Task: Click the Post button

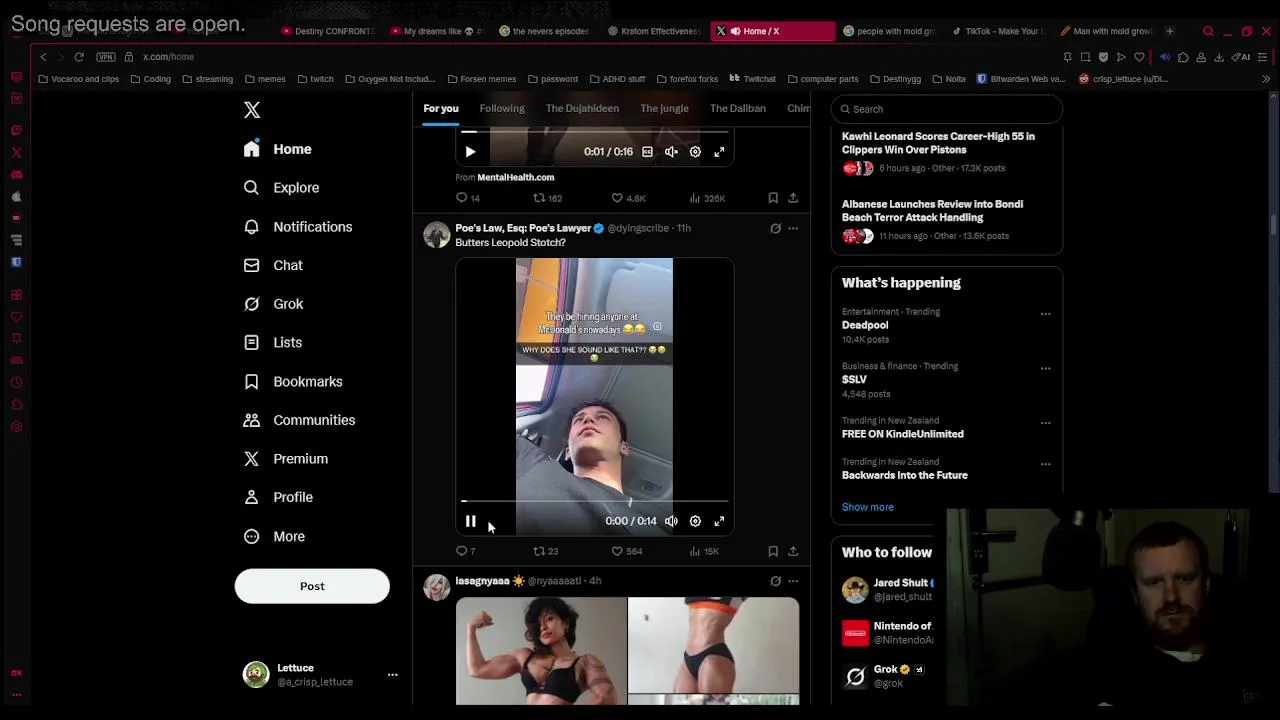Action: 312,586
